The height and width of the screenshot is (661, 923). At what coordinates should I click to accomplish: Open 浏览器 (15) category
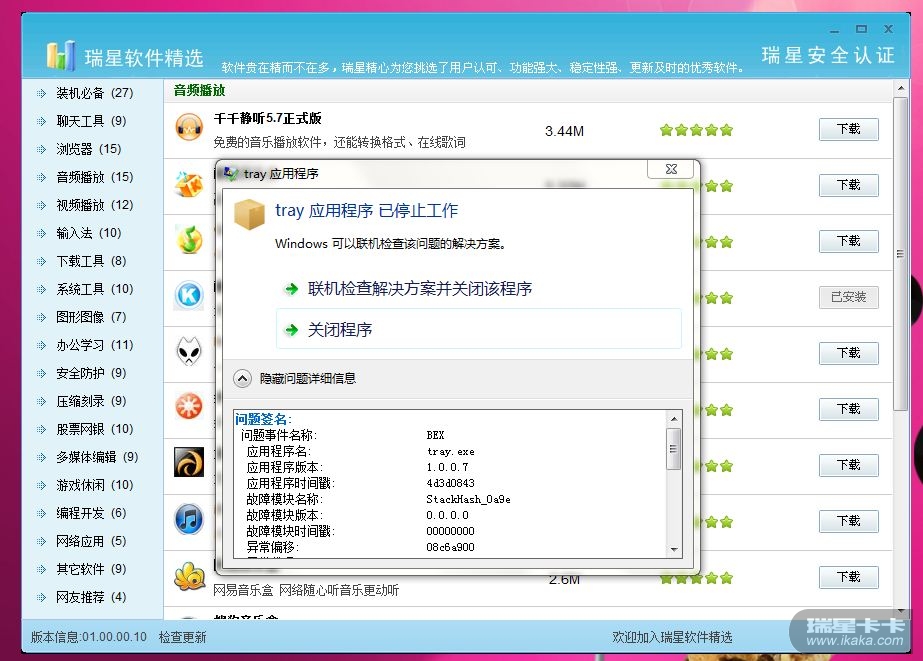88,149
